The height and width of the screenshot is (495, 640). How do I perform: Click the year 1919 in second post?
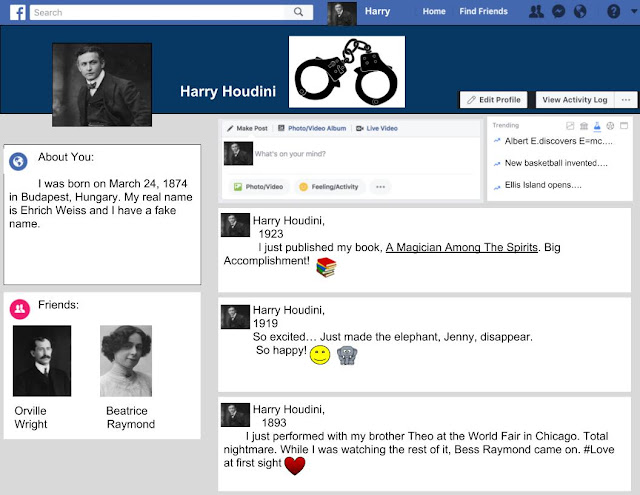click(265, 323)
